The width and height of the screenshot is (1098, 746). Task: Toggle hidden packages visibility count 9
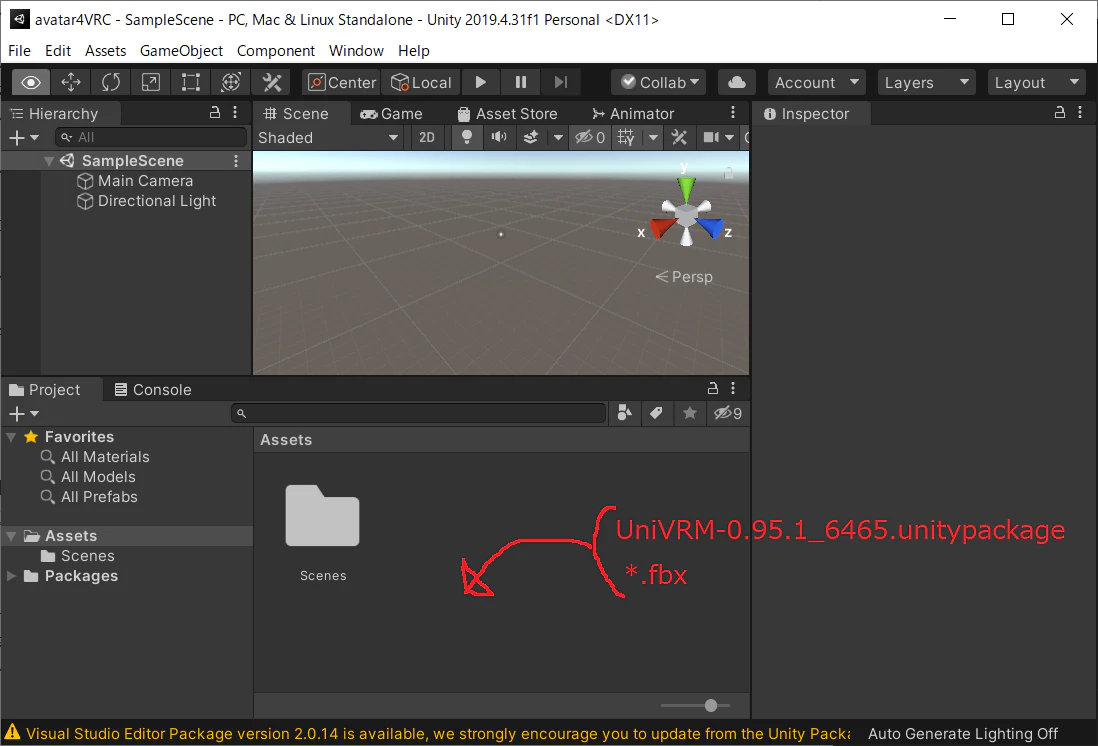(x=728, y=413)
